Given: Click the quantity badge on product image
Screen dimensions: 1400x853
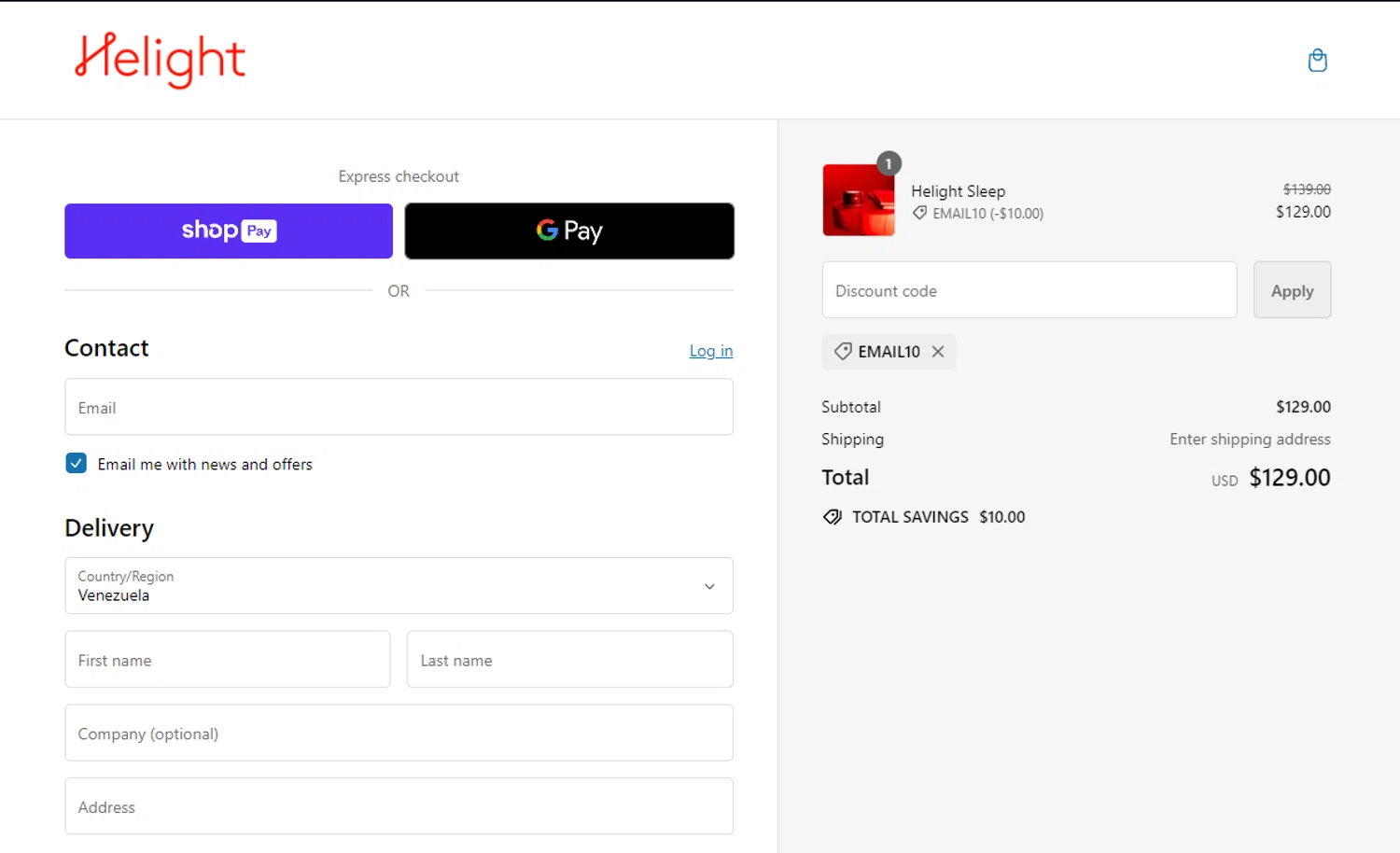Looking at the screenshot, I should click(x=889, y=163).
